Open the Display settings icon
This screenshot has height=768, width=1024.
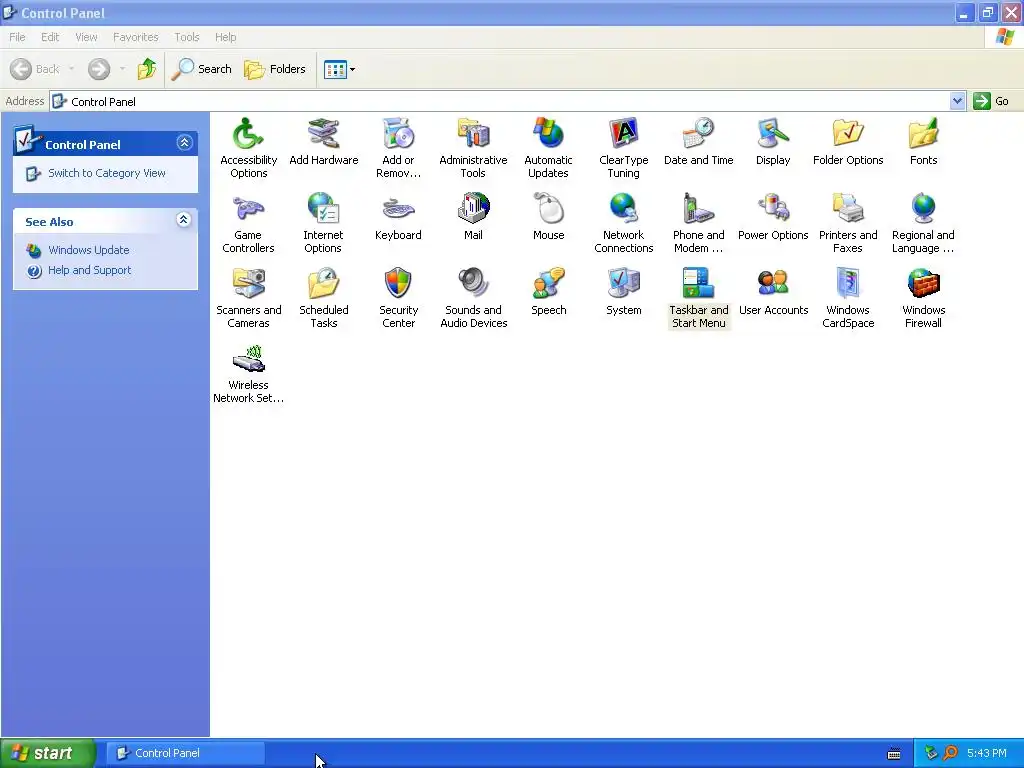coord(773,142)
